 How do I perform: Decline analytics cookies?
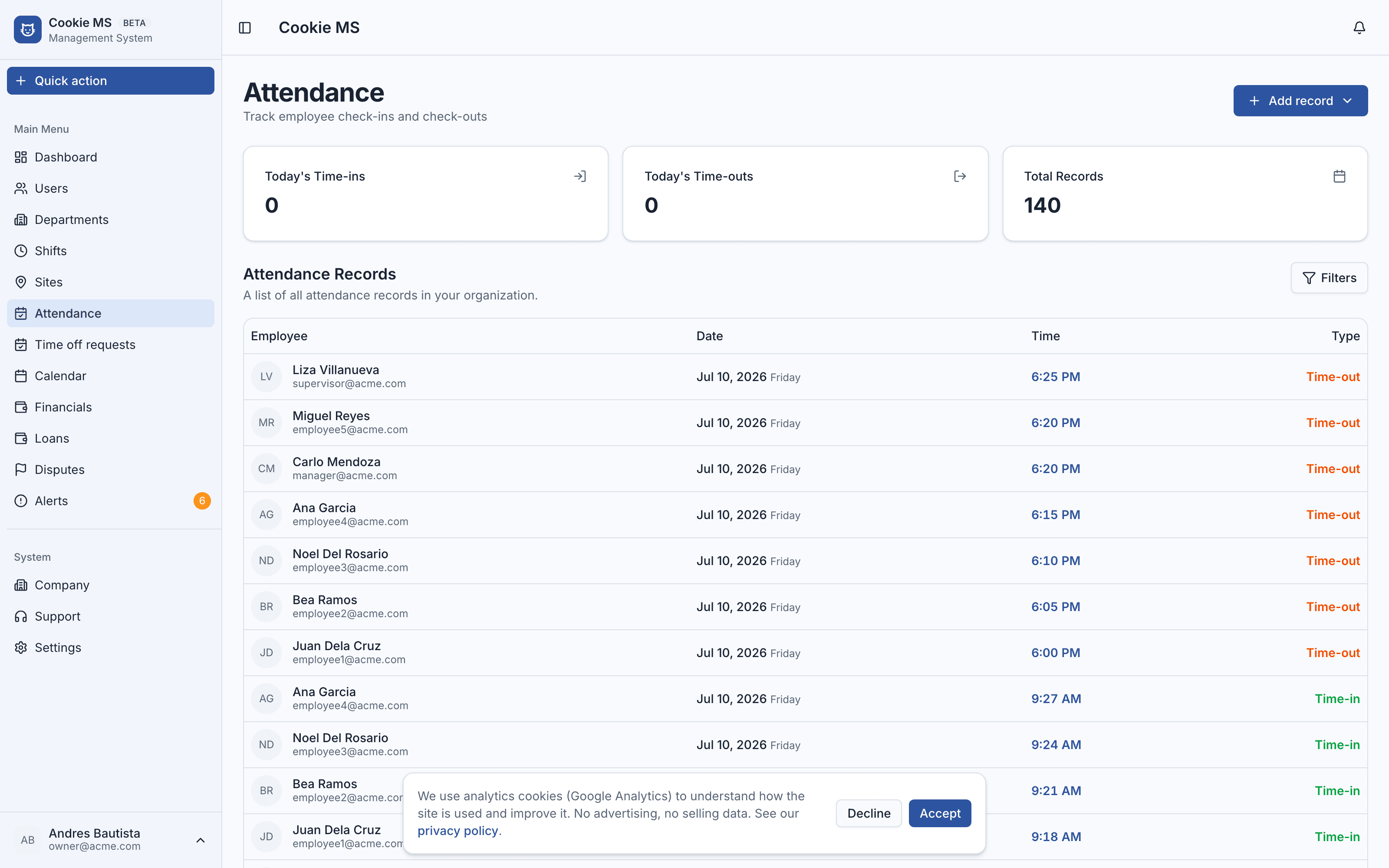coord(869,813)
